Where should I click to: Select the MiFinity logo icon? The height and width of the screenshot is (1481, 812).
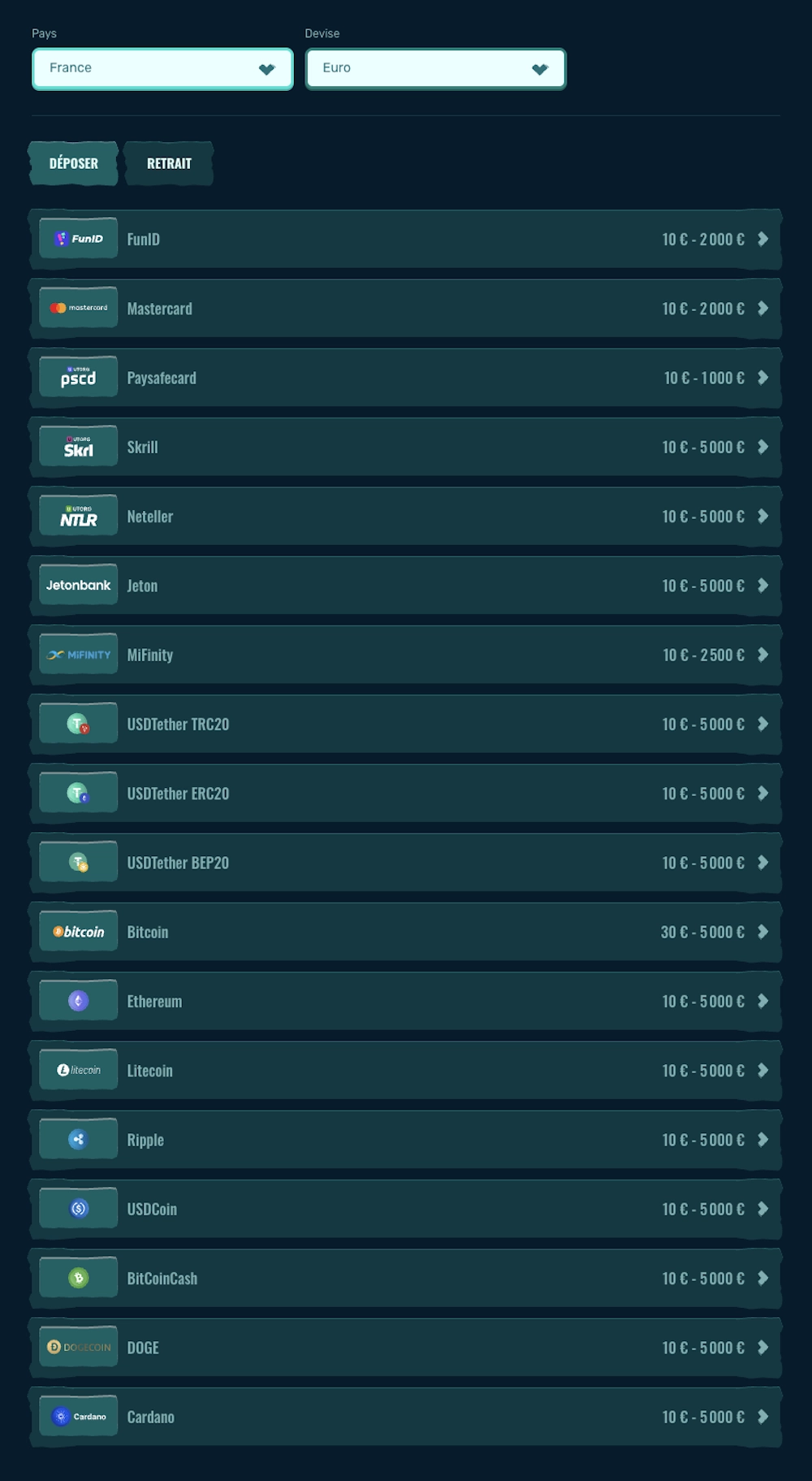click(x=79, y=655)
